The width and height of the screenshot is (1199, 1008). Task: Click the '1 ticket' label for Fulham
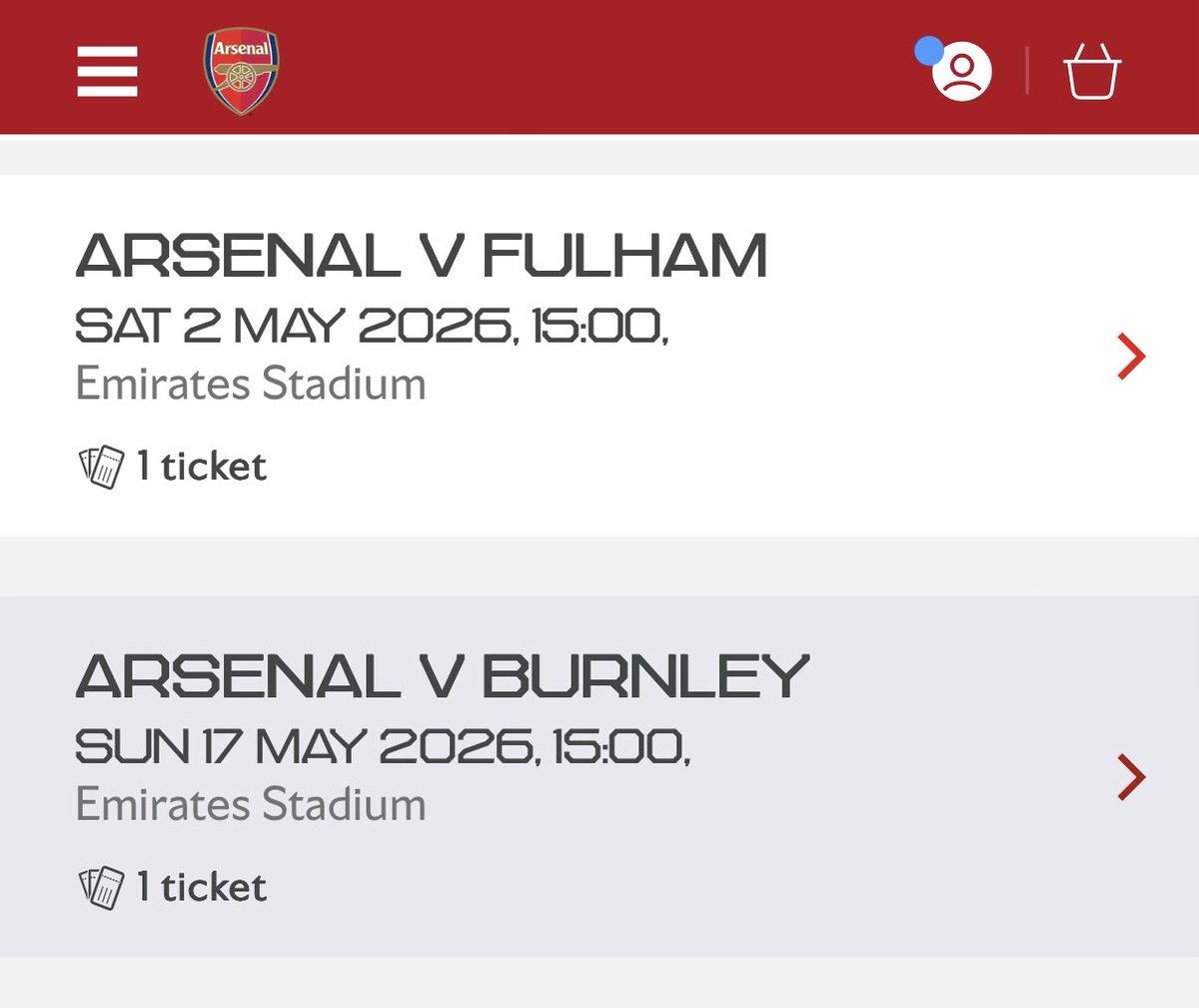tap(202, 467)
